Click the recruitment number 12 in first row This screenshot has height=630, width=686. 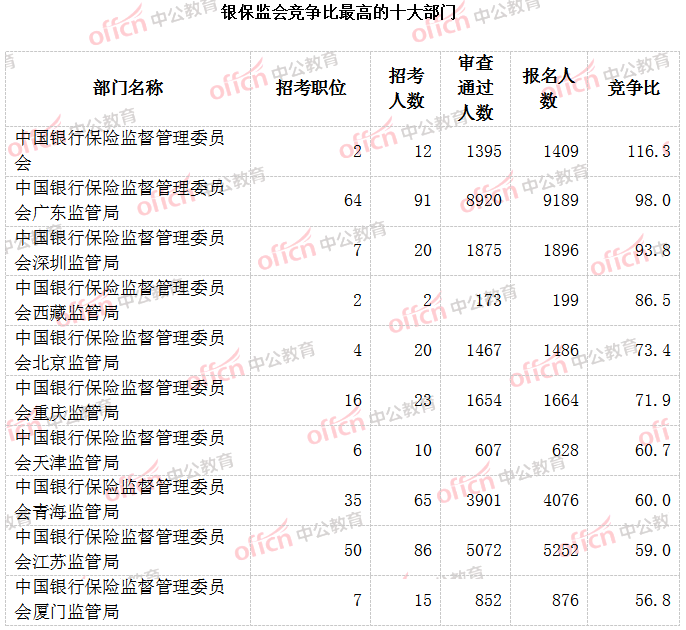[x=423, y=151]
